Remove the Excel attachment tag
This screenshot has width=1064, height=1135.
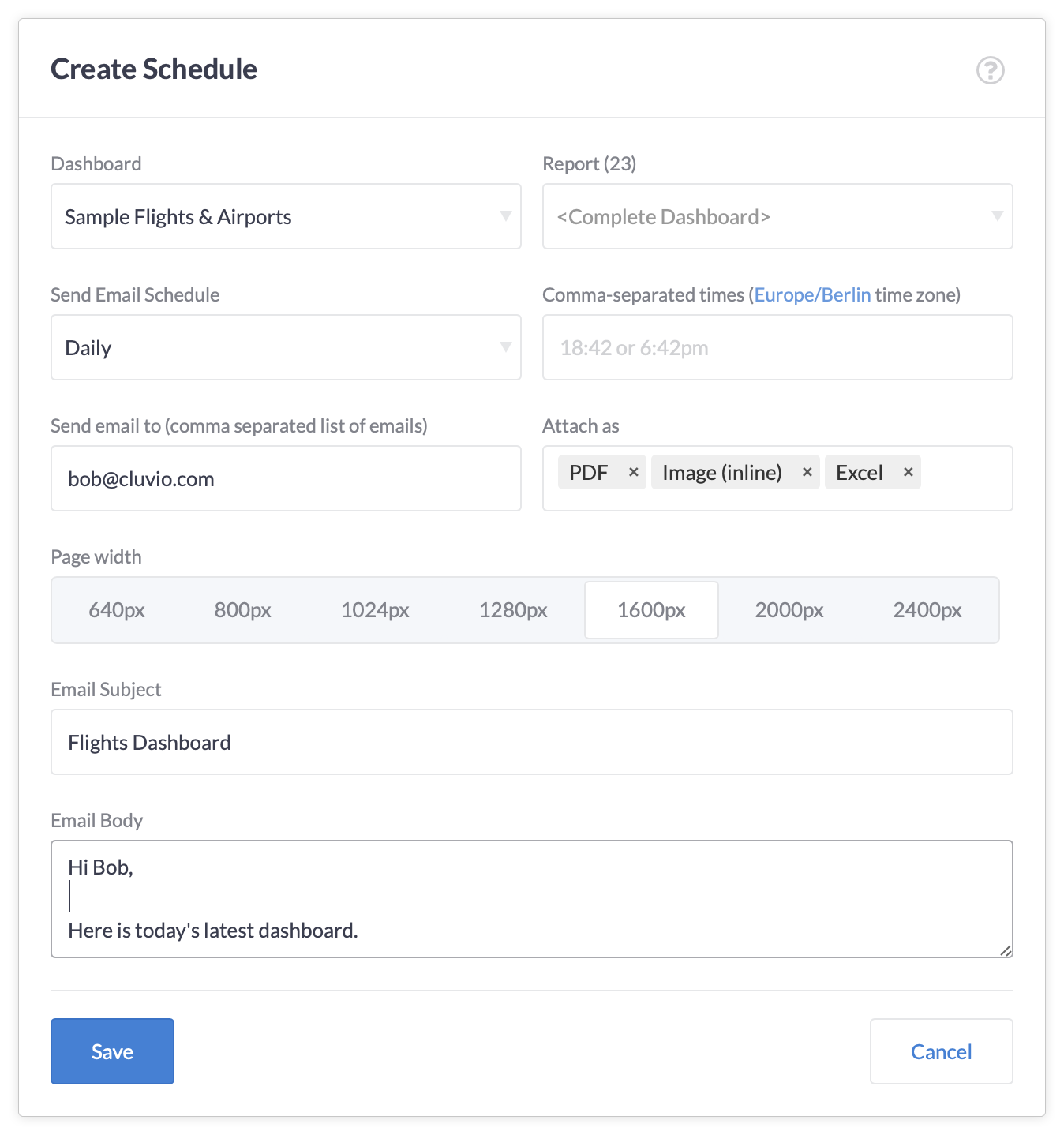pyautogui.click(x=908, y=472)
